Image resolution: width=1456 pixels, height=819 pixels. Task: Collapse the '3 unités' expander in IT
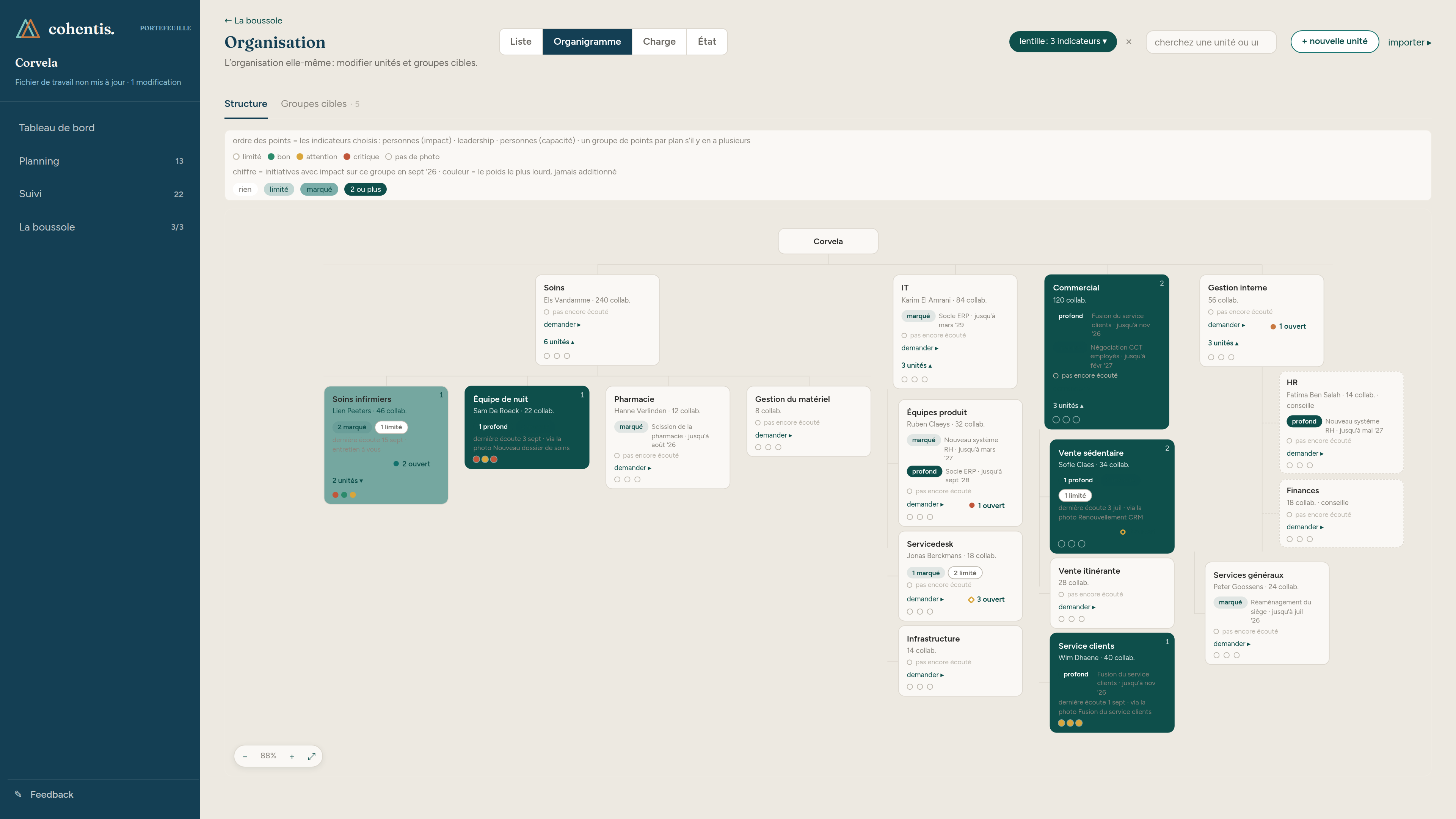point(916,366)
